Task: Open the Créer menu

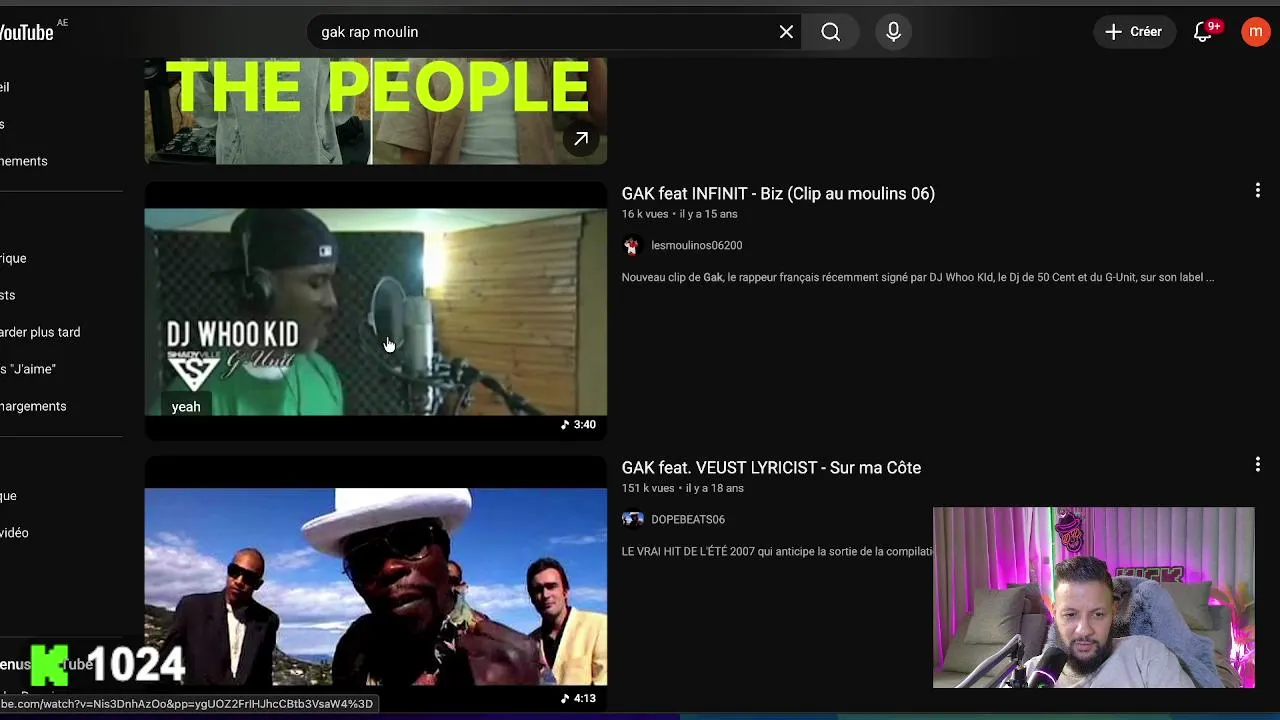Action: click(1134, 32)
